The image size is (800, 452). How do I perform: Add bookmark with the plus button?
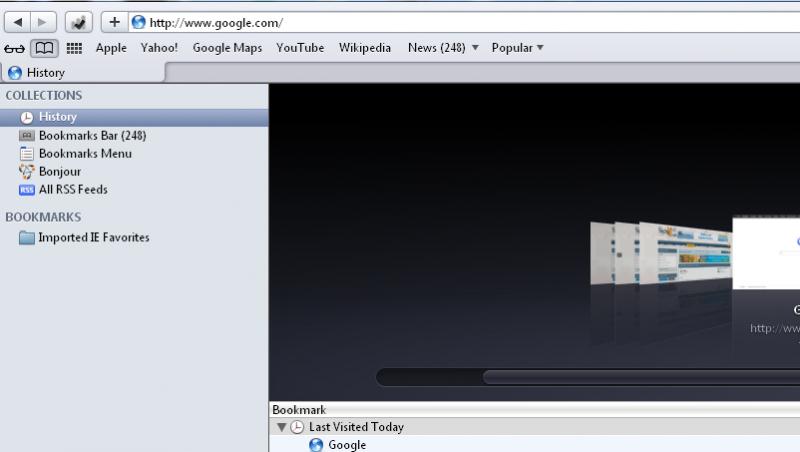pos(115,22)
